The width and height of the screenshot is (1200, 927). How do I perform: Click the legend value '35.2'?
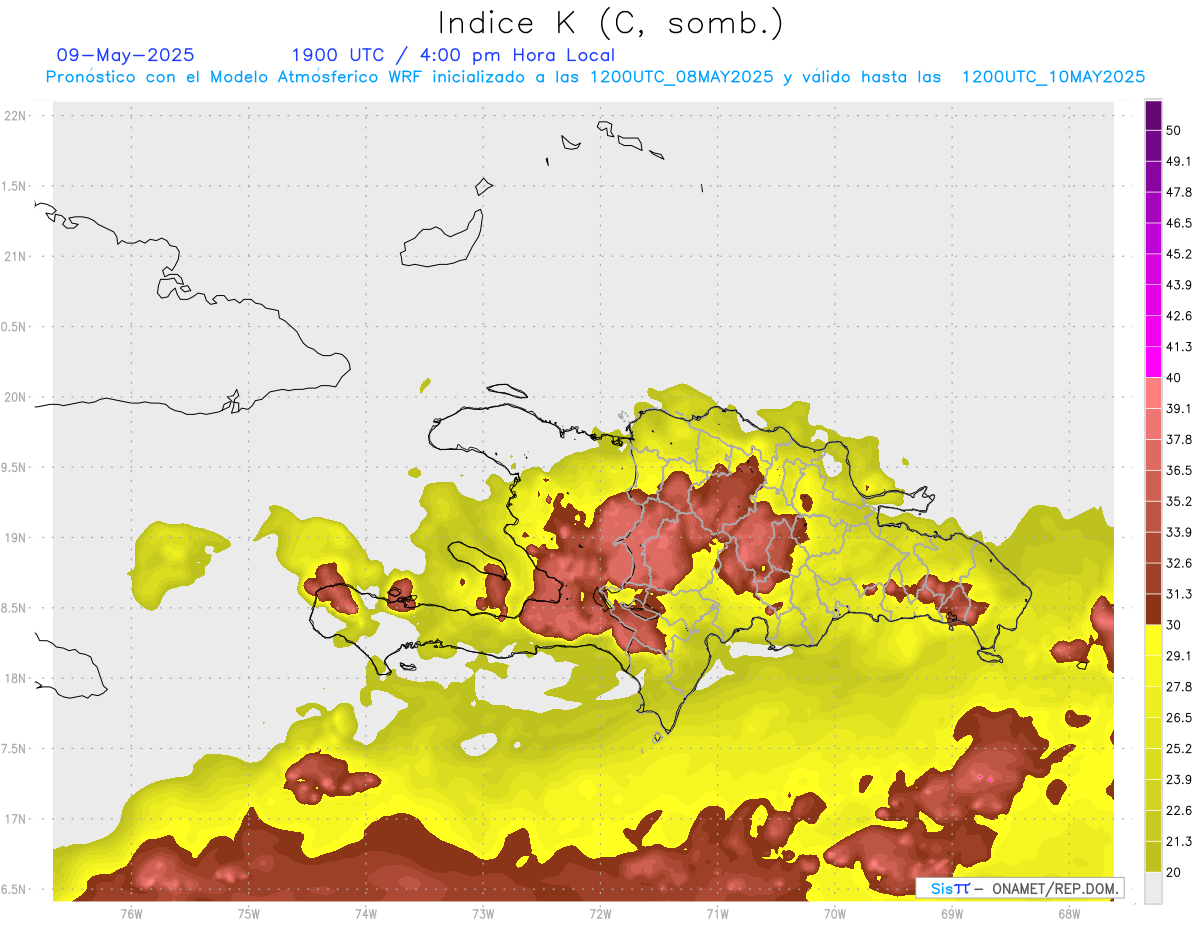[x=1178, y=501]
